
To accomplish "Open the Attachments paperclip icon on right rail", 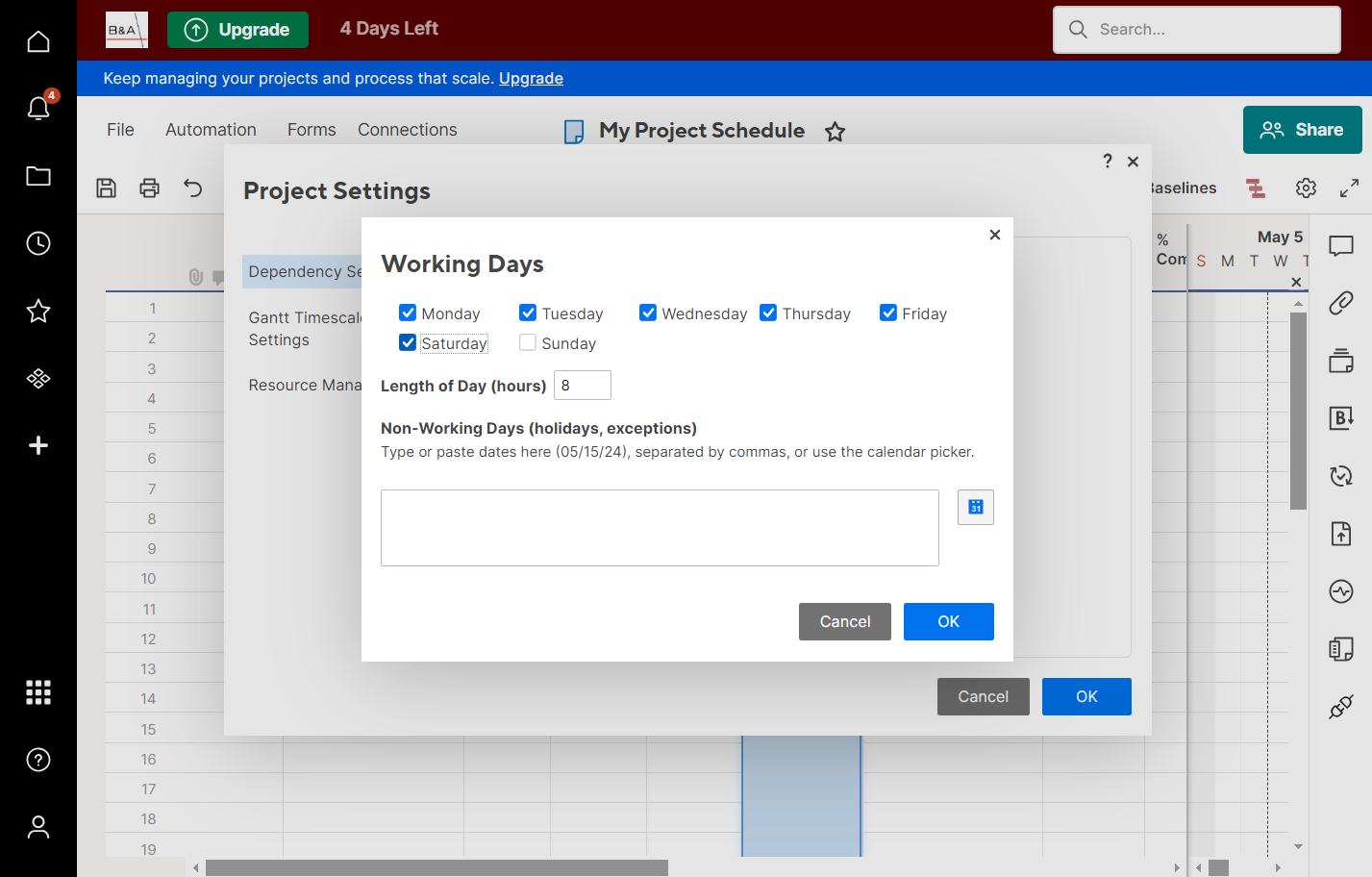I will click(1341, 303).
